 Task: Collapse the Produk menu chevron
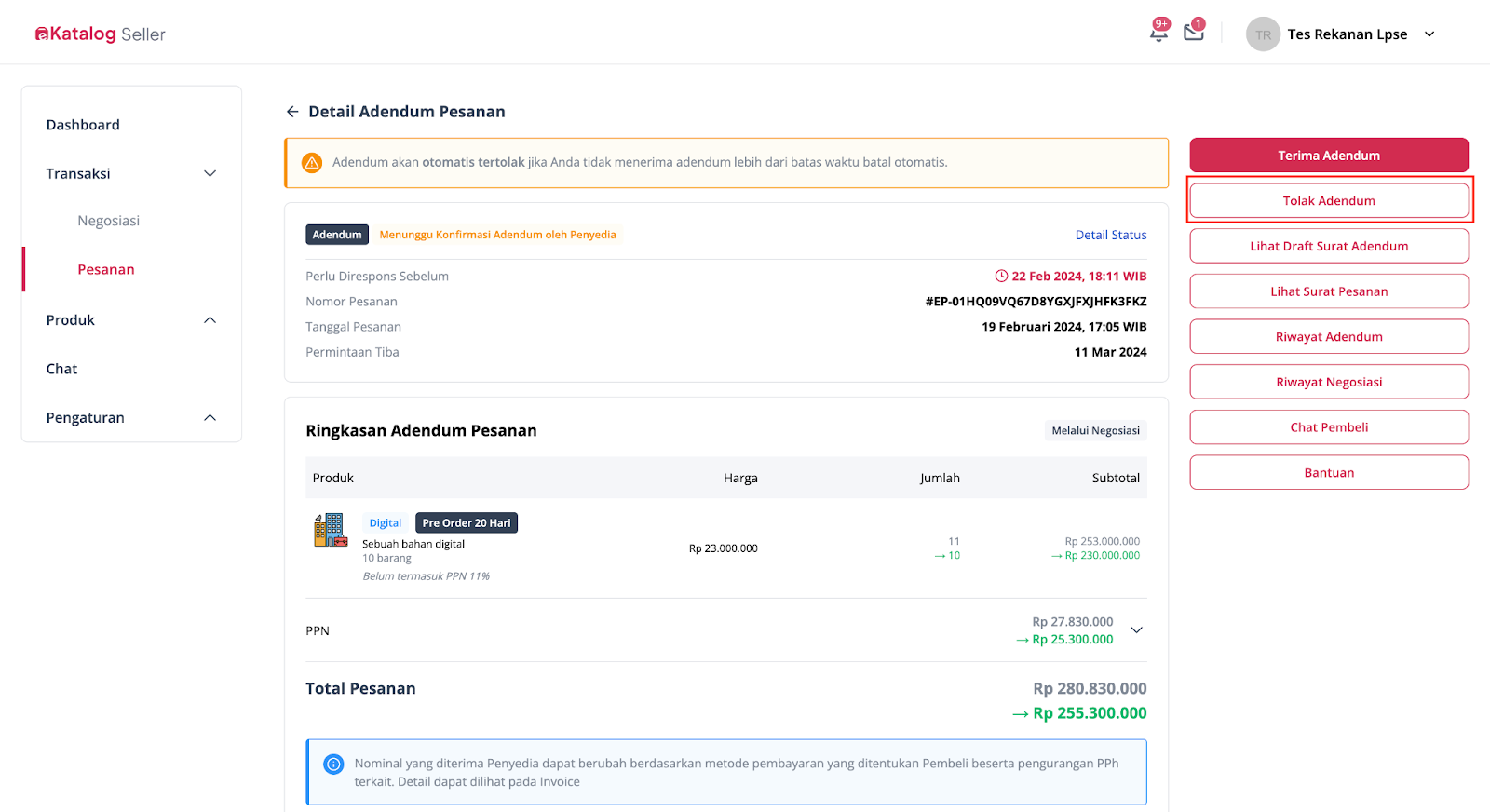pyautogui.click(x=210, y=320)
